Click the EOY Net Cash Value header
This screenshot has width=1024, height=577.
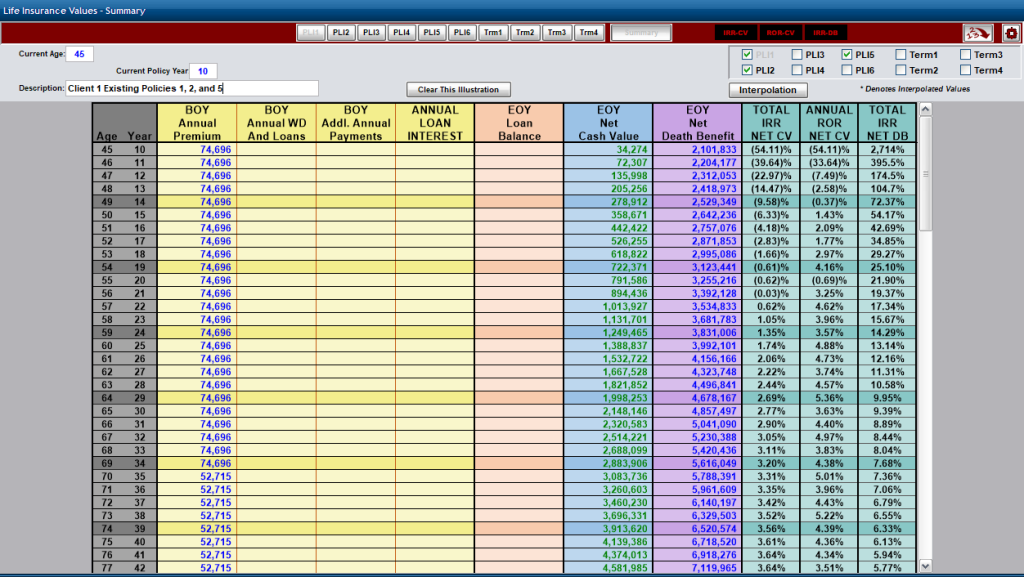coord(608,123)
